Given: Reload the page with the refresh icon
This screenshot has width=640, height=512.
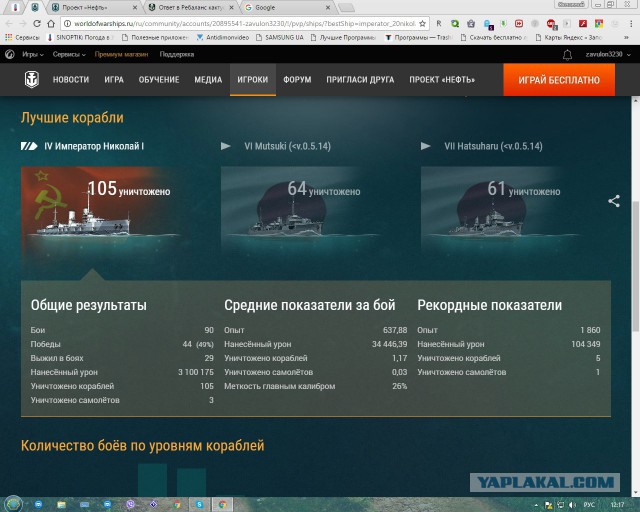Looking at the screenshot, I should 37,24.
